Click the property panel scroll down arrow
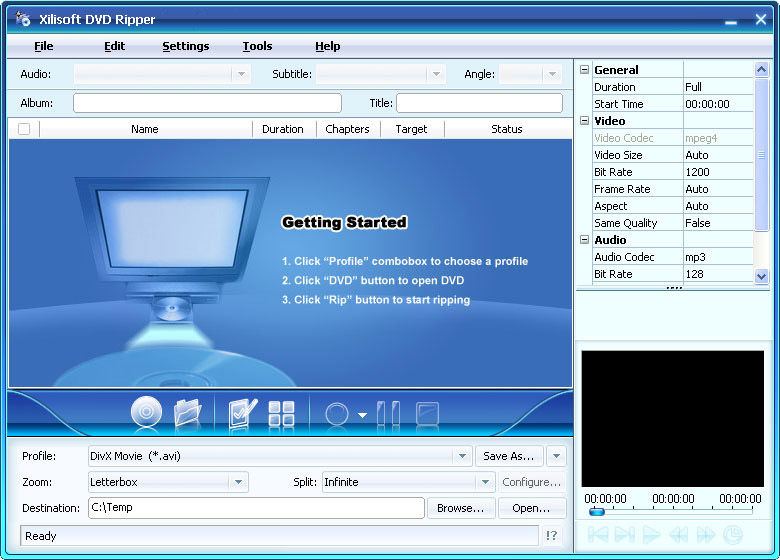The width and height of the screenshot is (780, 560). [761, 276]
